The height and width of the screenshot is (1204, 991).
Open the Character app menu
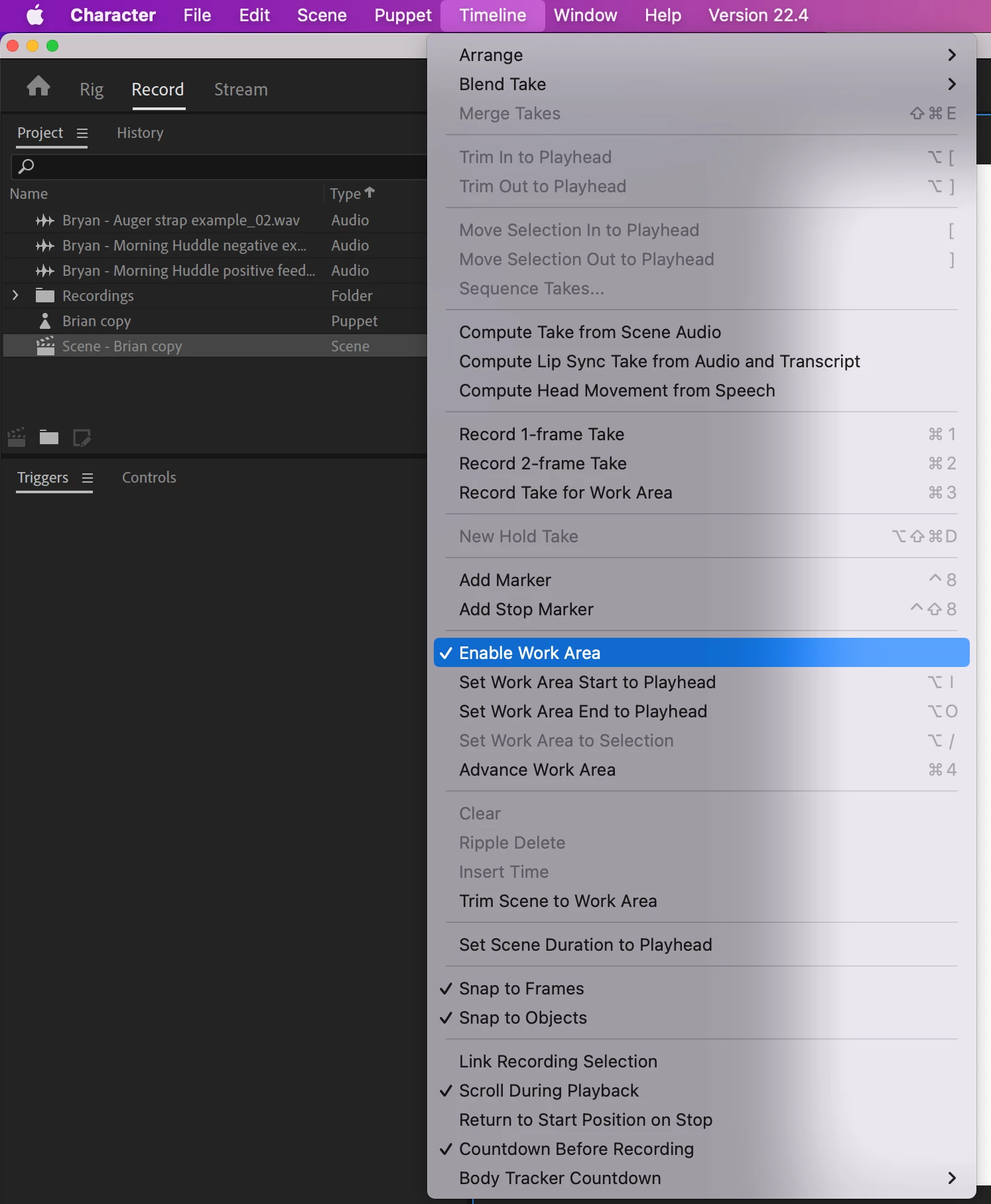(113, 15)
